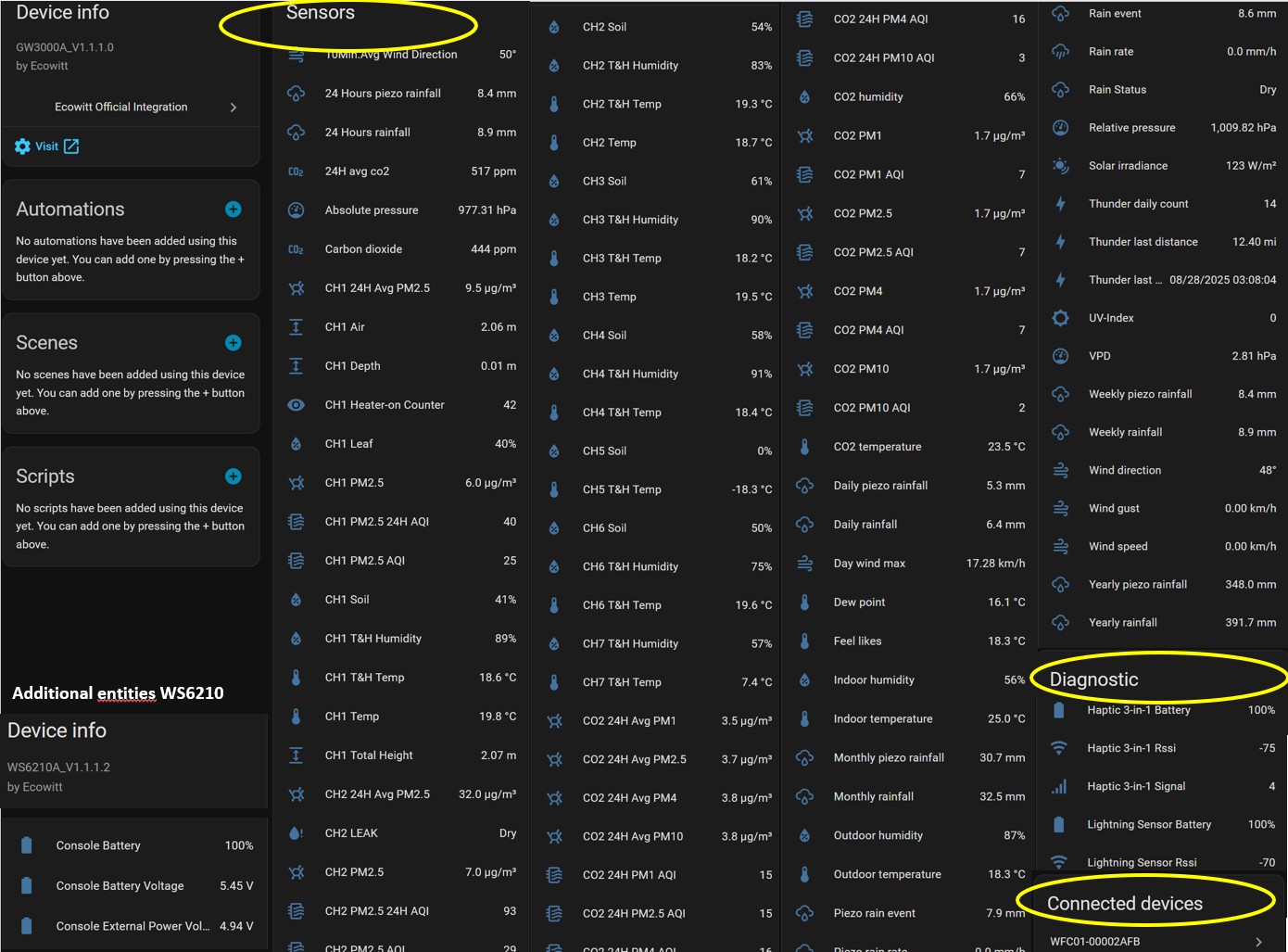The width and height of the screenshot is (1288, 952).
Task: Click the 08/28/2025 03:08:04 timestamp
Action: click(1223, 280)
